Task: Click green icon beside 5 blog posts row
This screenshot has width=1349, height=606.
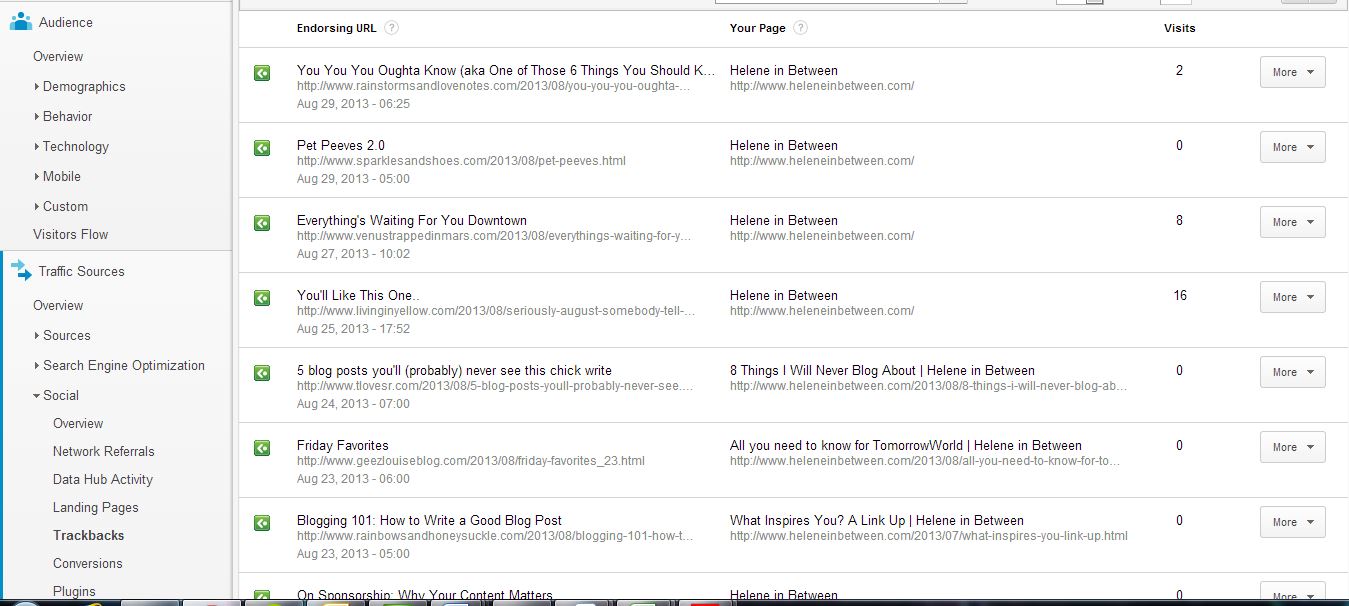Action: pos(262,373)
